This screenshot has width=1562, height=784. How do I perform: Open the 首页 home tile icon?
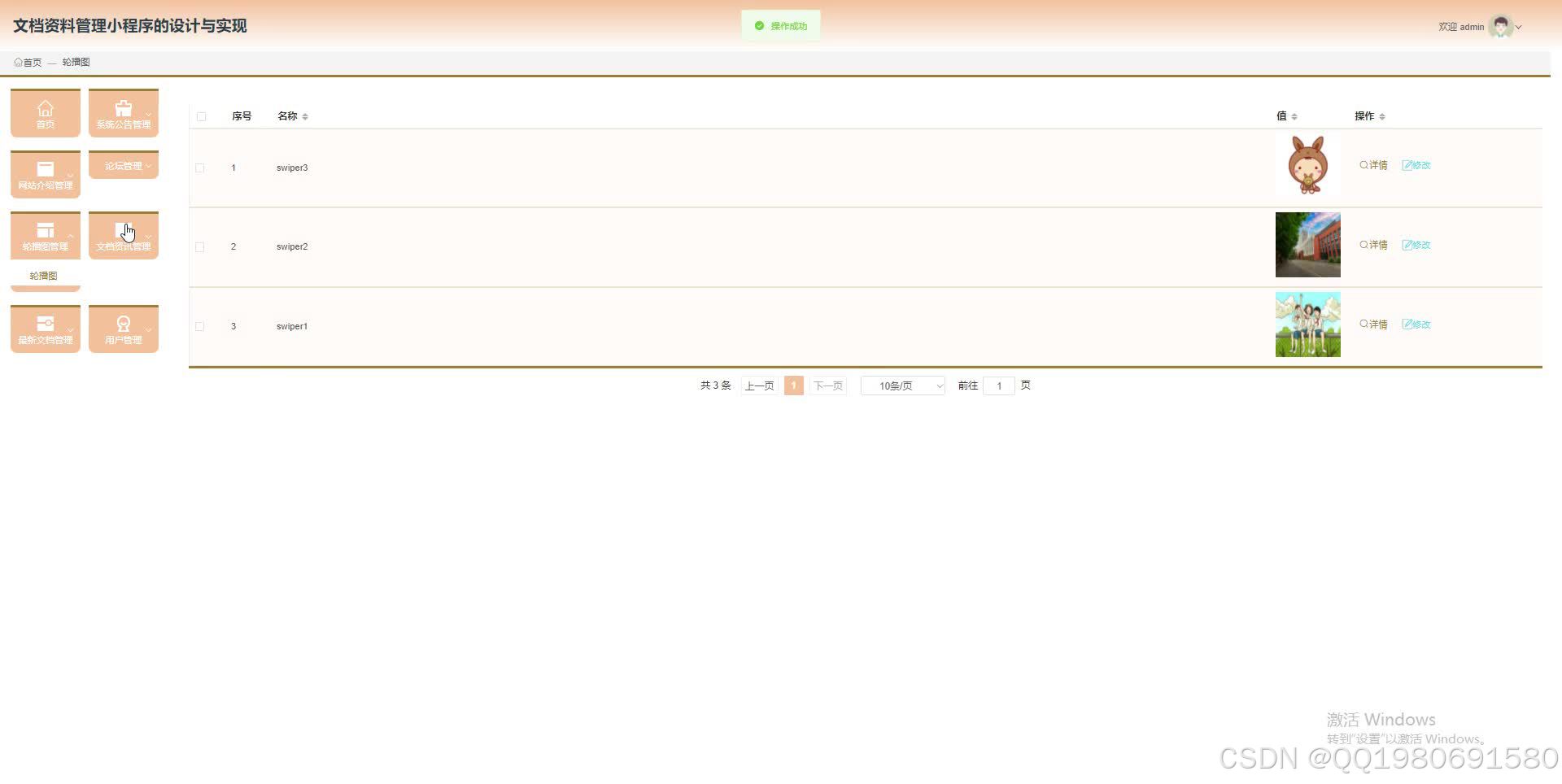[45, 107]
